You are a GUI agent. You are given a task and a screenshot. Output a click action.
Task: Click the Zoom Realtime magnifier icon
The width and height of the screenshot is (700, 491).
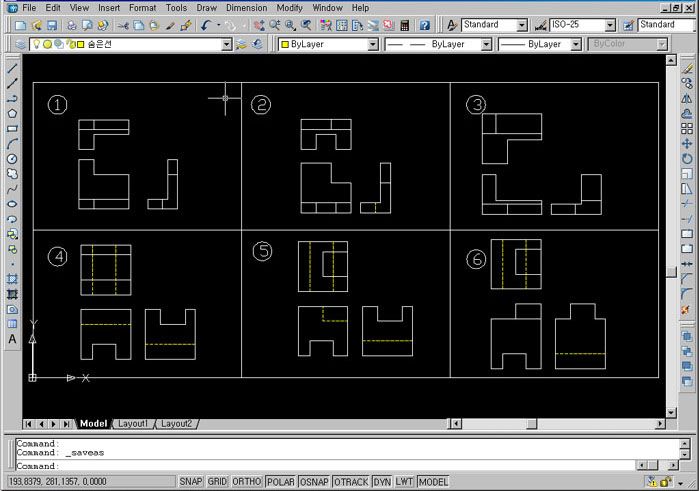(x=275, y=25)
